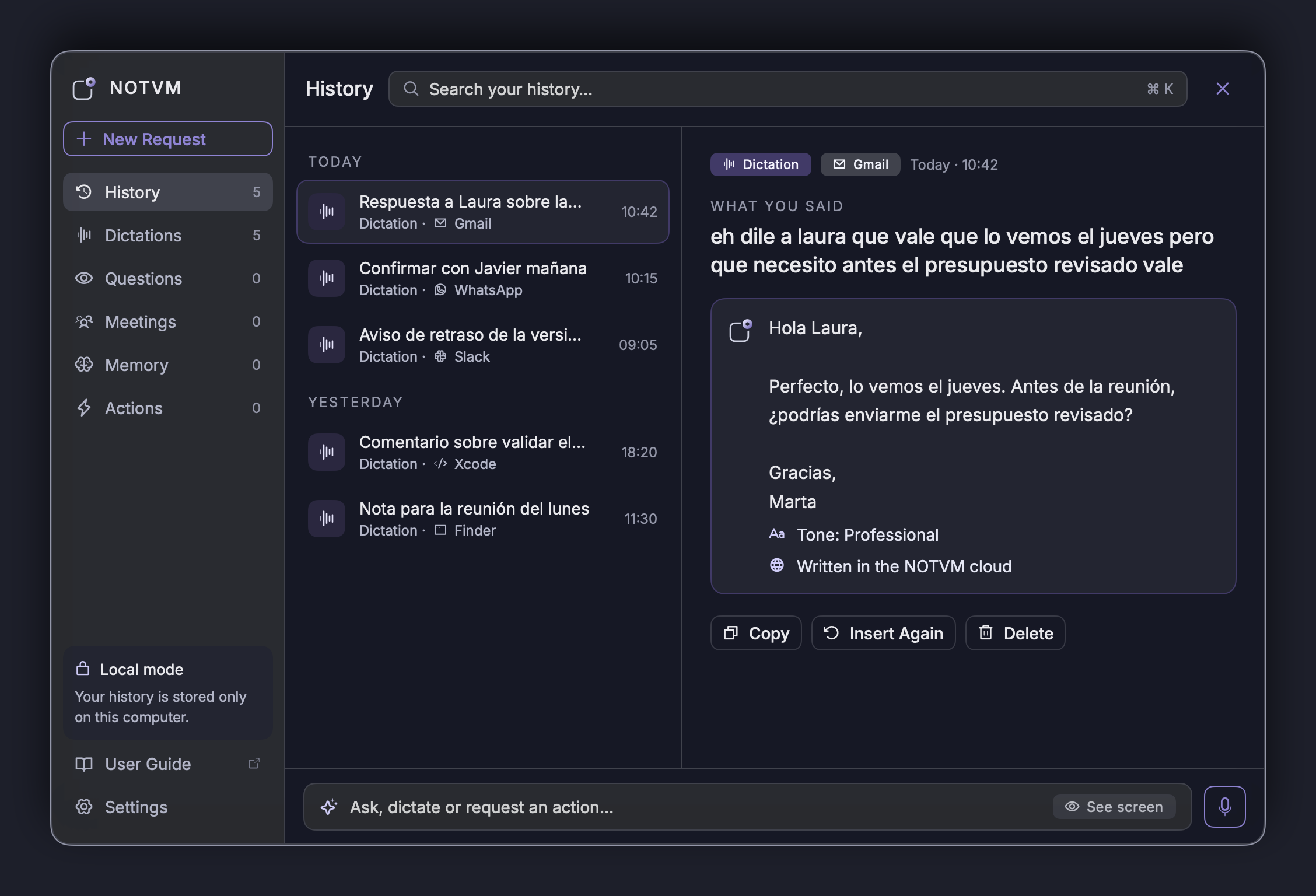Click the Slack icon in the Aviso de retraso entry
This screenshot has height=896, width=1316.
[x=440, y=356]
